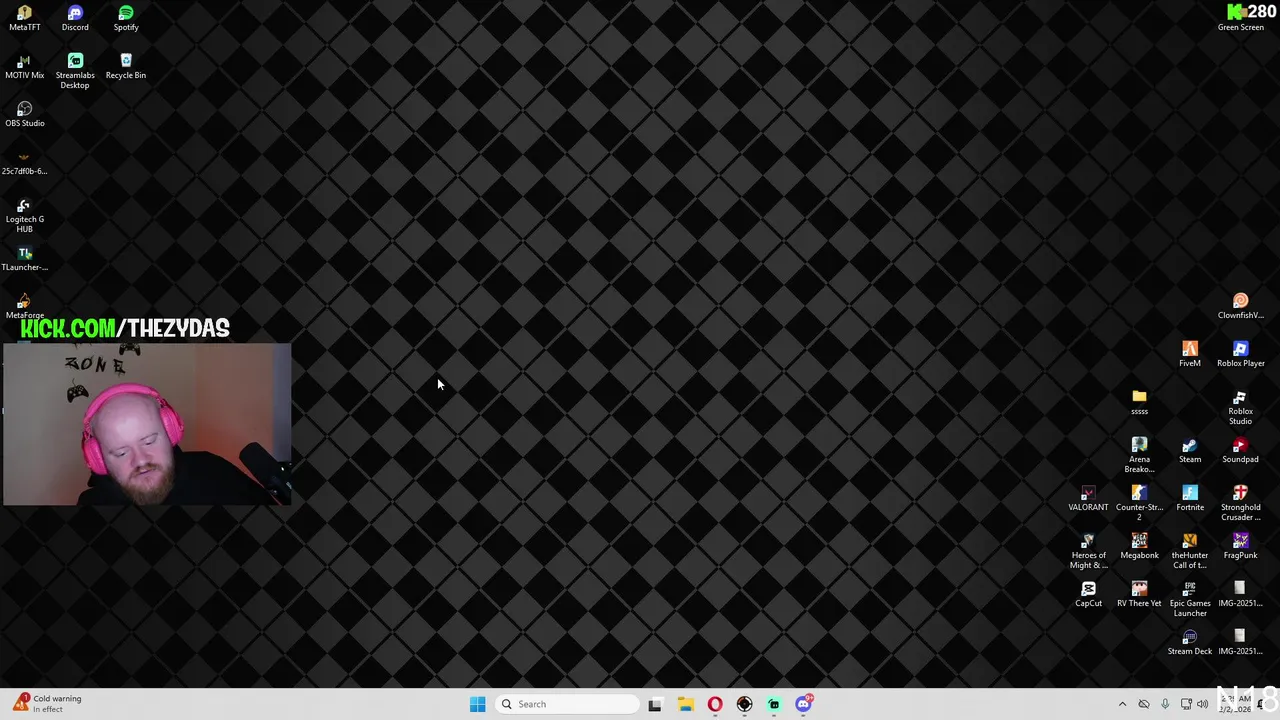Screen dimensions: 1280x720
Task: Select the Steam desktop shortcut
Action: [x=1190, y=450]
